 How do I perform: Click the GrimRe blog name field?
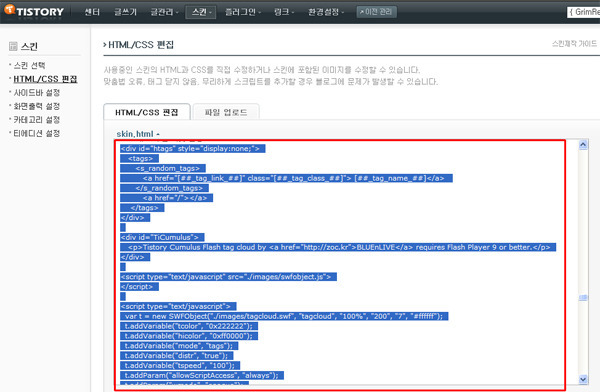click(x=584, y=12)
